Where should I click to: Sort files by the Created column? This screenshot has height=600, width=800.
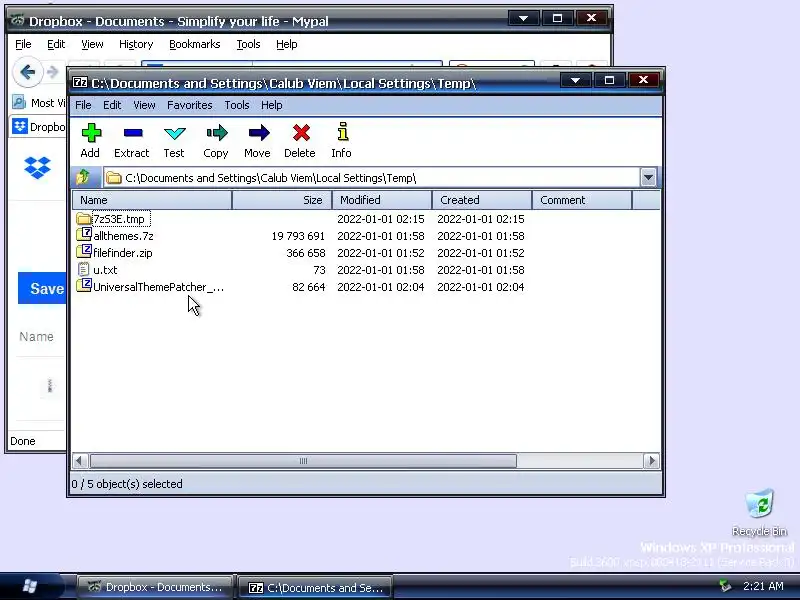482,200
